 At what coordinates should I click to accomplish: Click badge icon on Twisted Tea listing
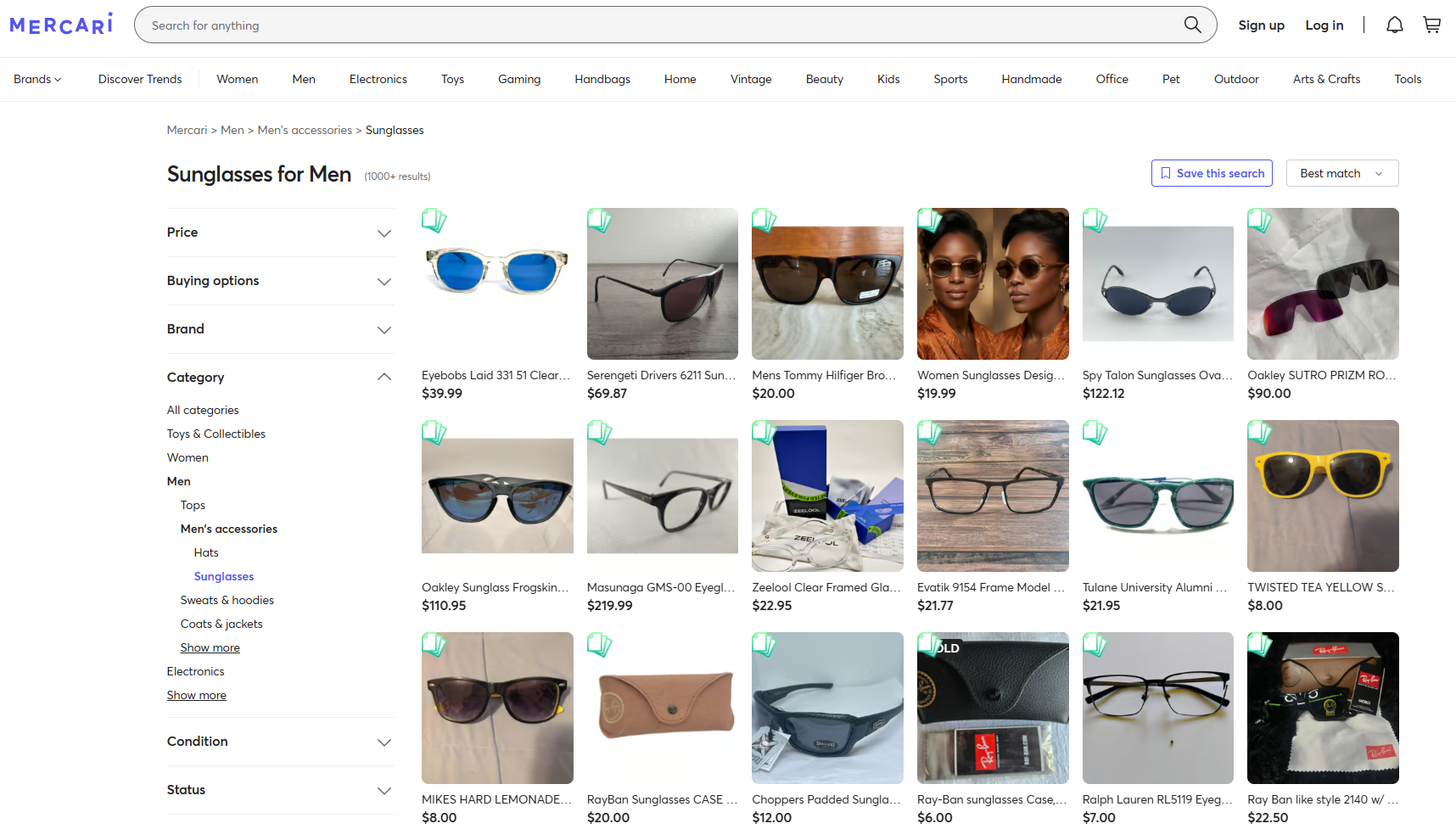pos(1260,433)
